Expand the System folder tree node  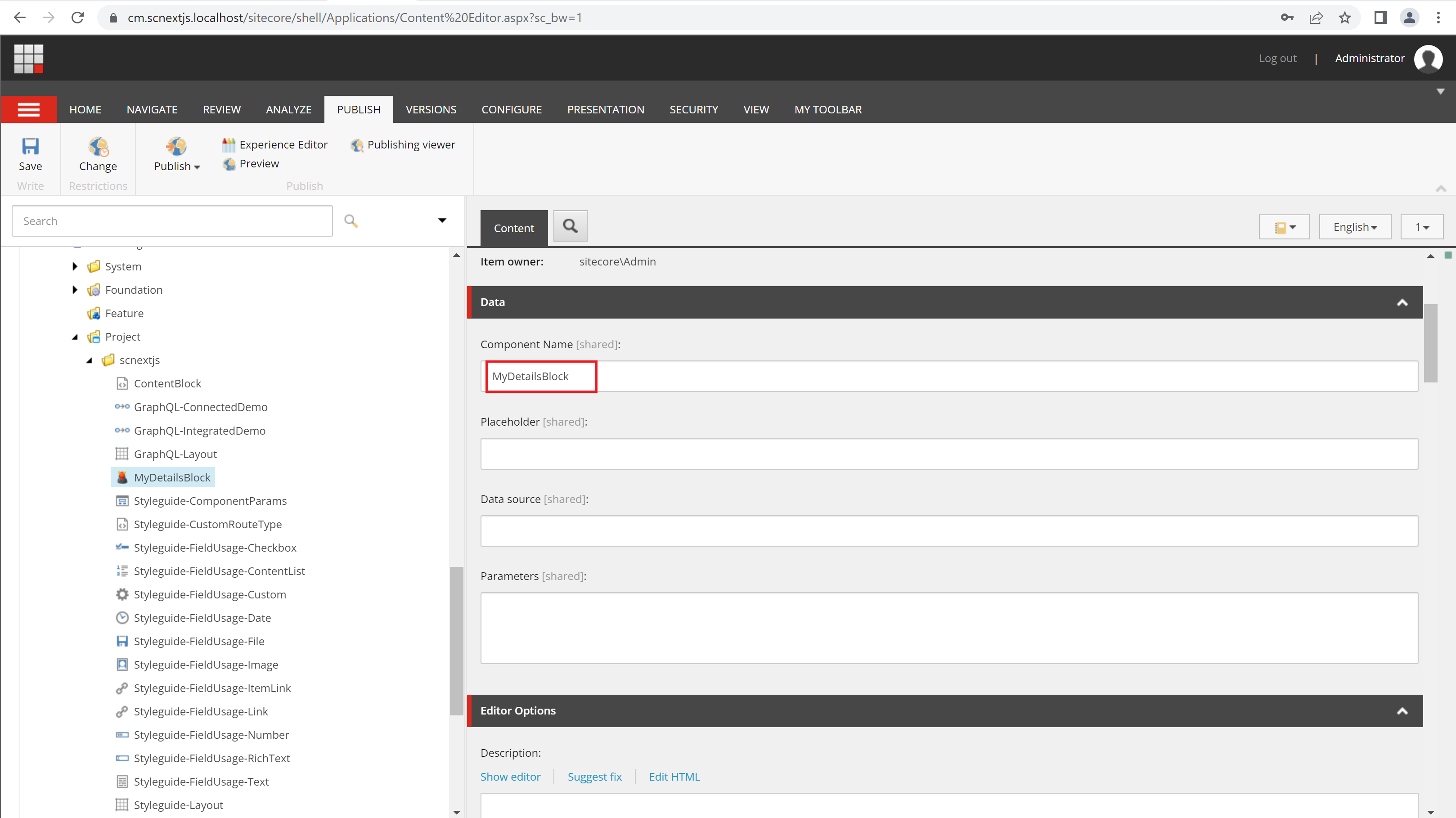pos(75,266)
